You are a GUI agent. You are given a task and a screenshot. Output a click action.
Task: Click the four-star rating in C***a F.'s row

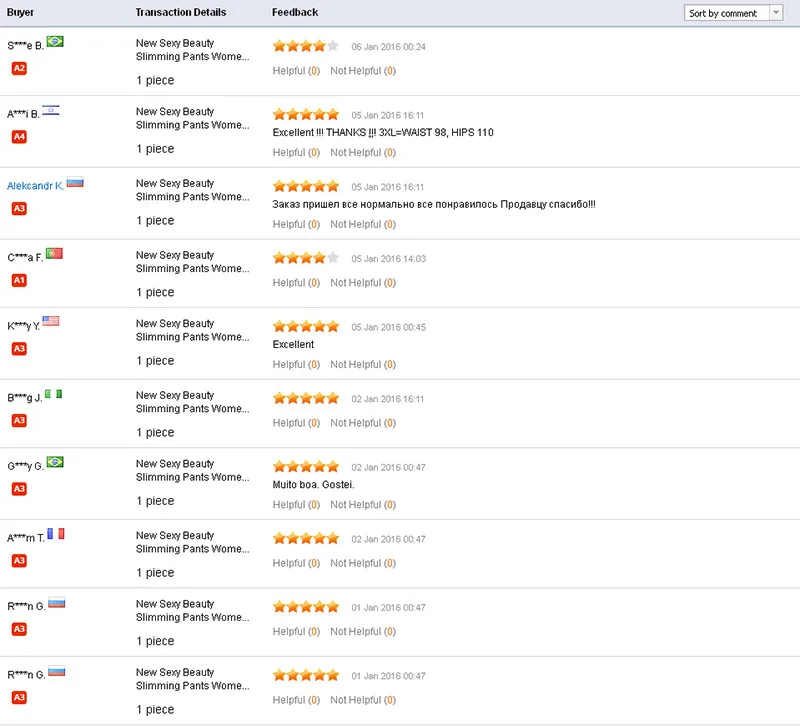306,258
